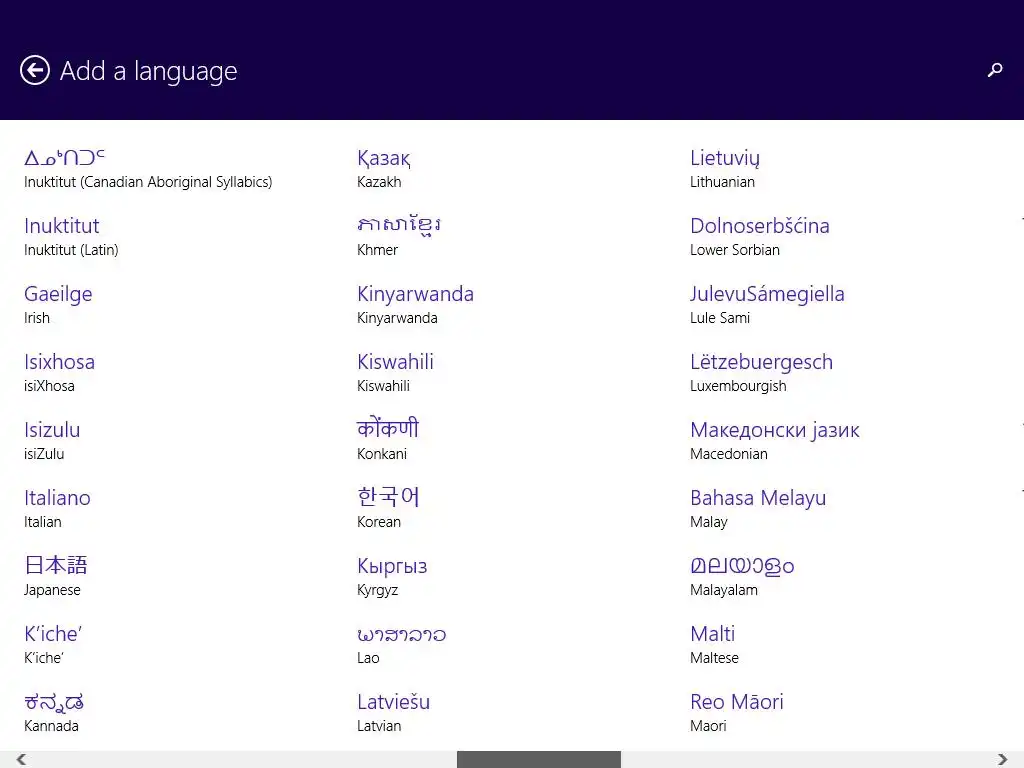The width and height of the screenshot is (1024, 768).
Task: Choose the Khmer language tile
Action: [x=399, y=237]
